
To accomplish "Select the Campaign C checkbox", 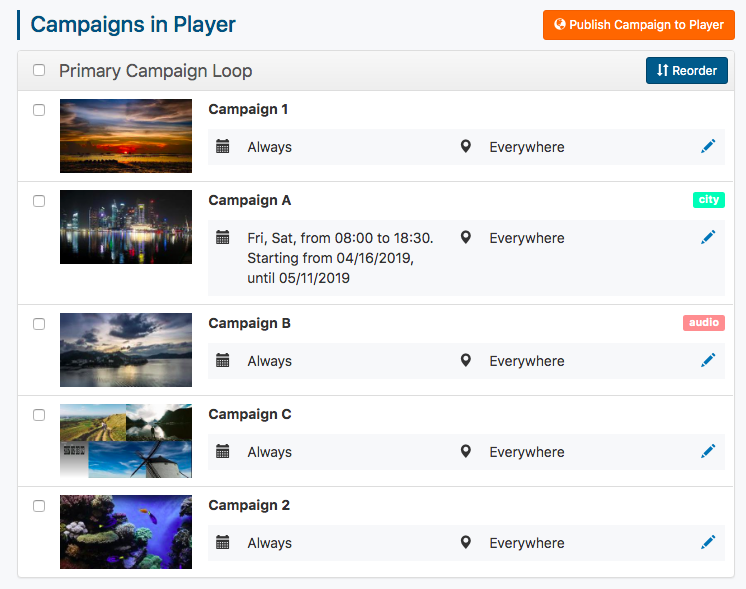I will point(39,415).
